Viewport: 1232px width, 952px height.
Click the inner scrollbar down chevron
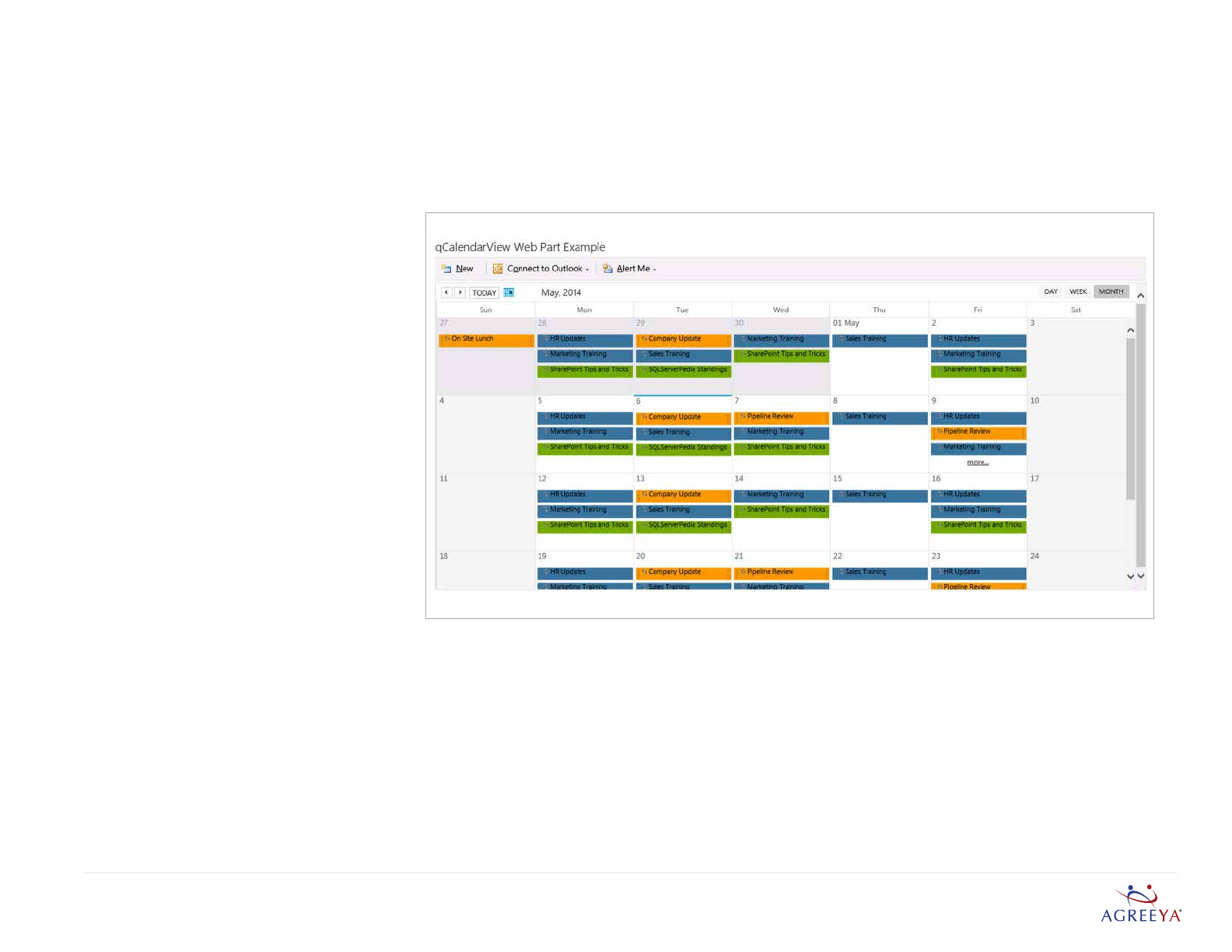click(x=1130, y=576)
